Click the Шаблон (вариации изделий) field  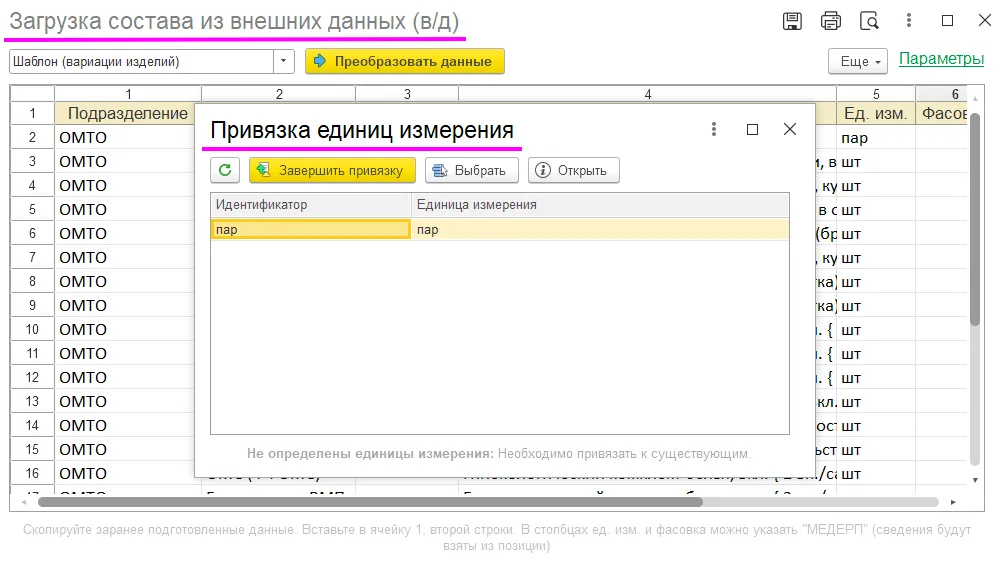click(142, 61)
